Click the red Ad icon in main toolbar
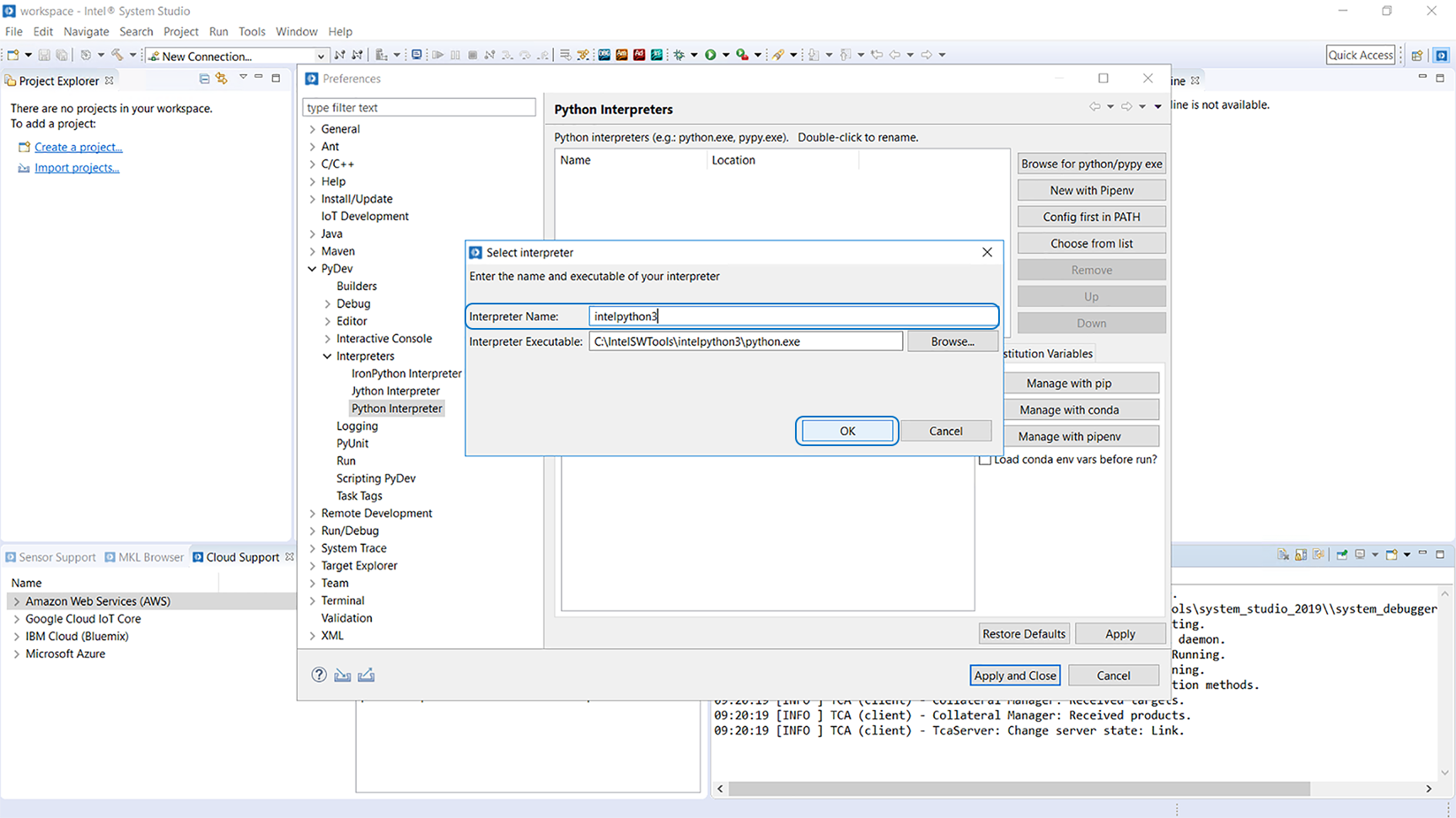 point(639,55)
